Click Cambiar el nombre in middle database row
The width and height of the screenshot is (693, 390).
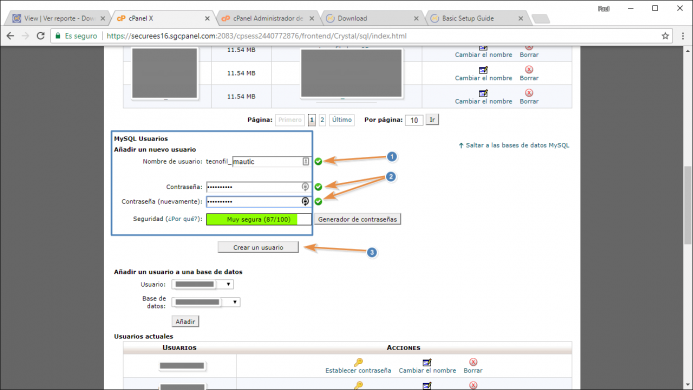pos(483,78)
